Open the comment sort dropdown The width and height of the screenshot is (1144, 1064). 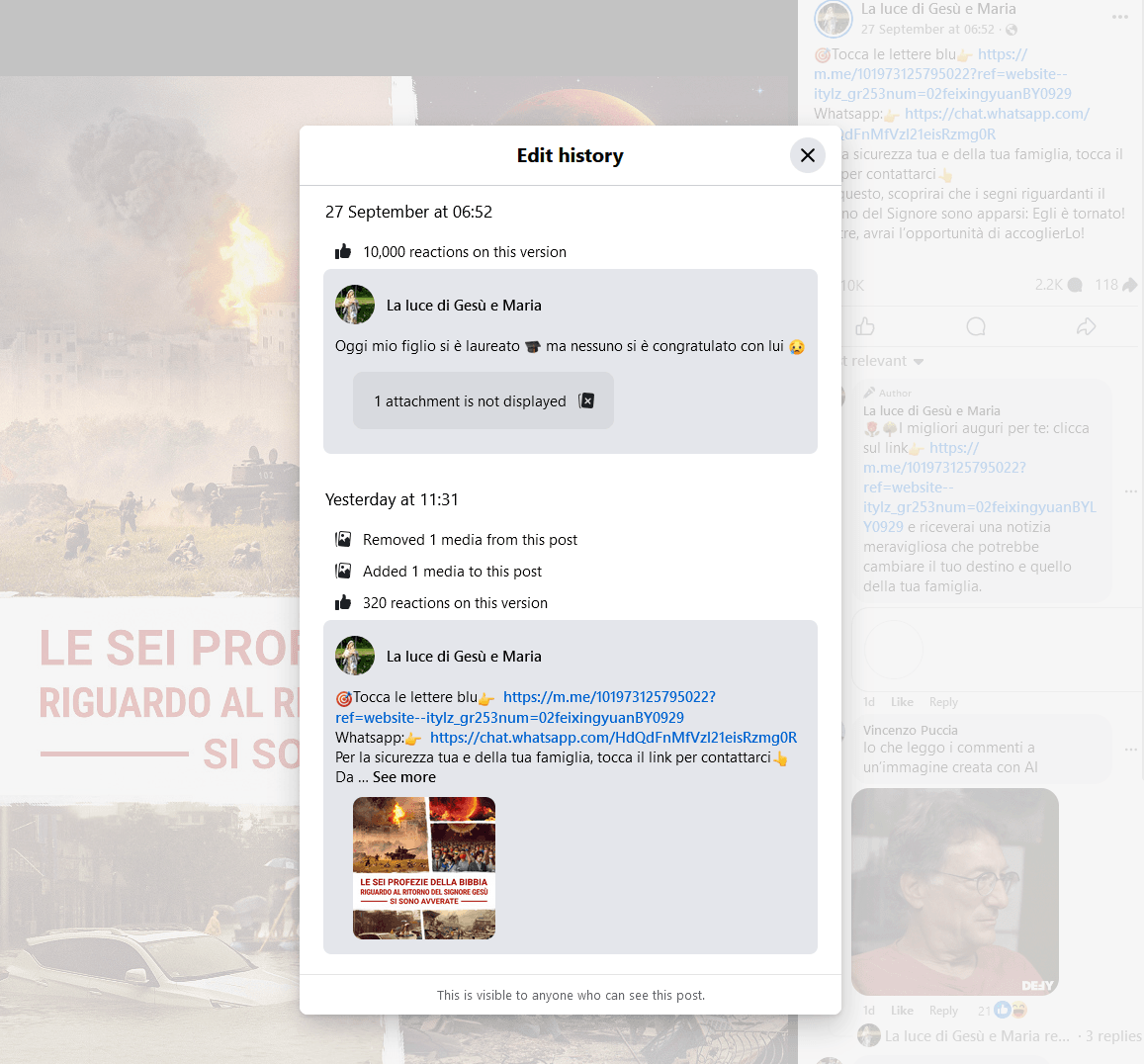(x=884, y=361)
